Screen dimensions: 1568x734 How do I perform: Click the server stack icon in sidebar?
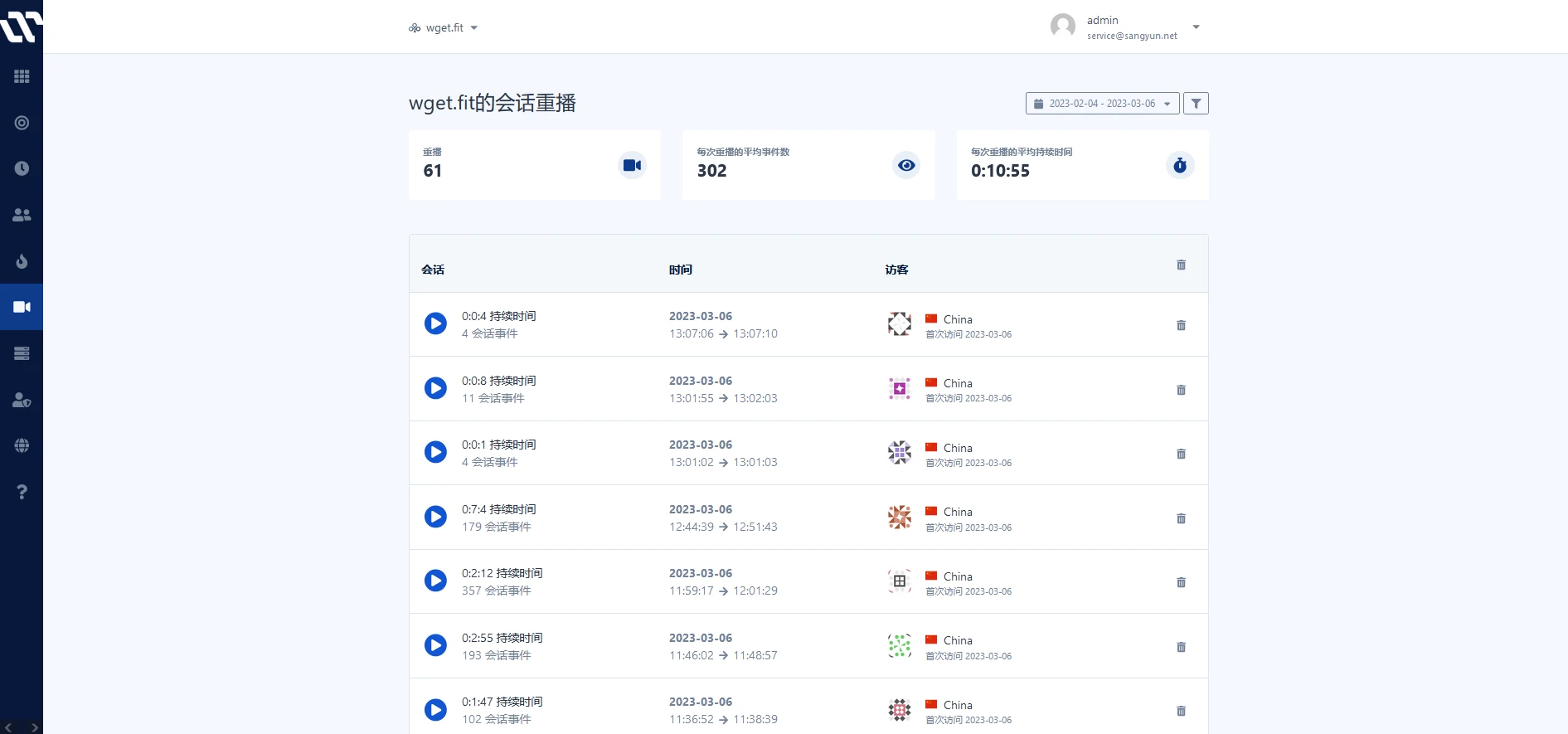(x=22, y=353)
